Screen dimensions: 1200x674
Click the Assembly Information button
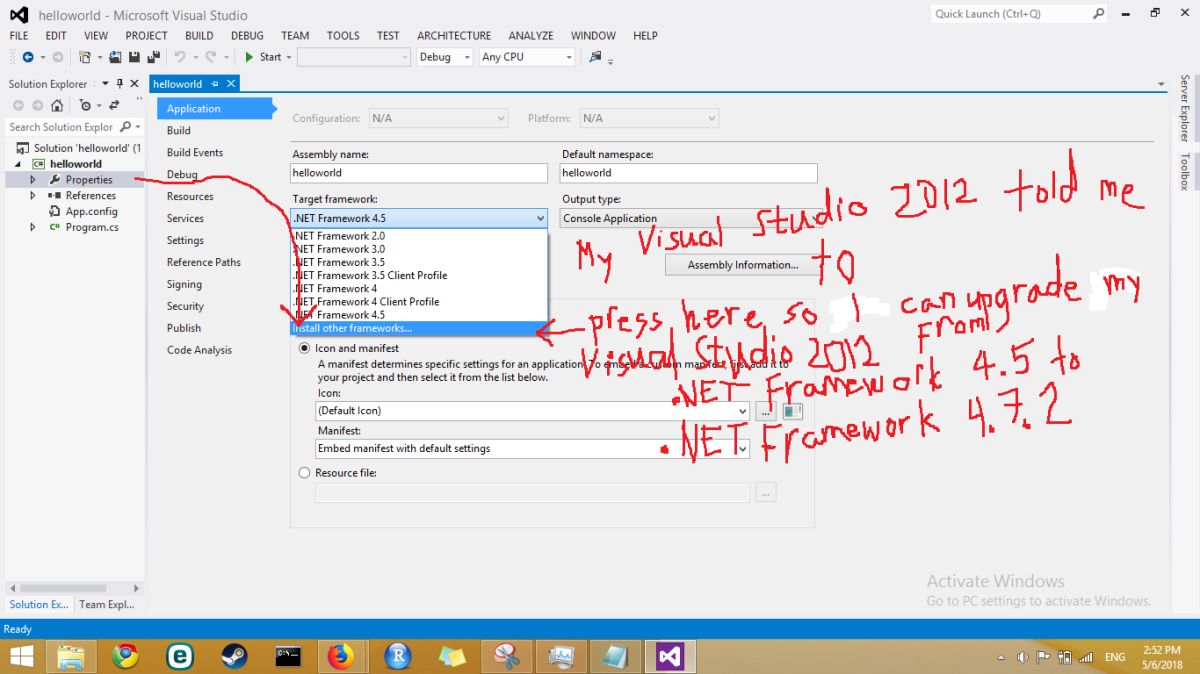pyautogui.click(x=742, y=265)
